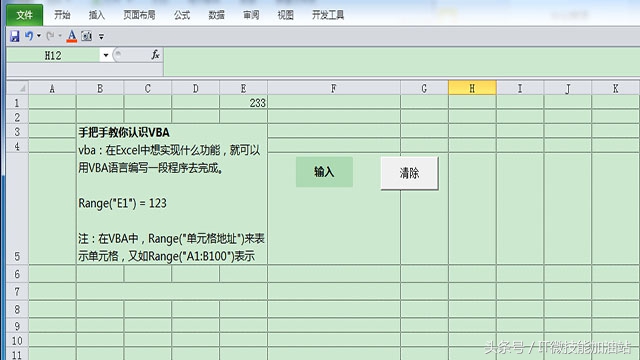Select column A header
The height and width of the screenshot is (360, 640).
point(52,88)
